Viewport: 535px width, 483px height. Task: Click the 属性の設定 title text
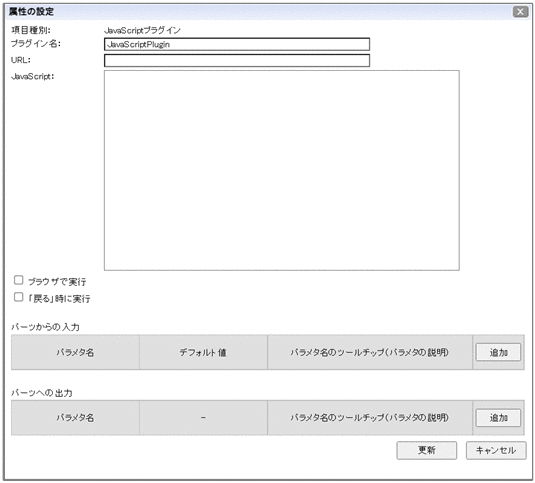tap(31, 12)
